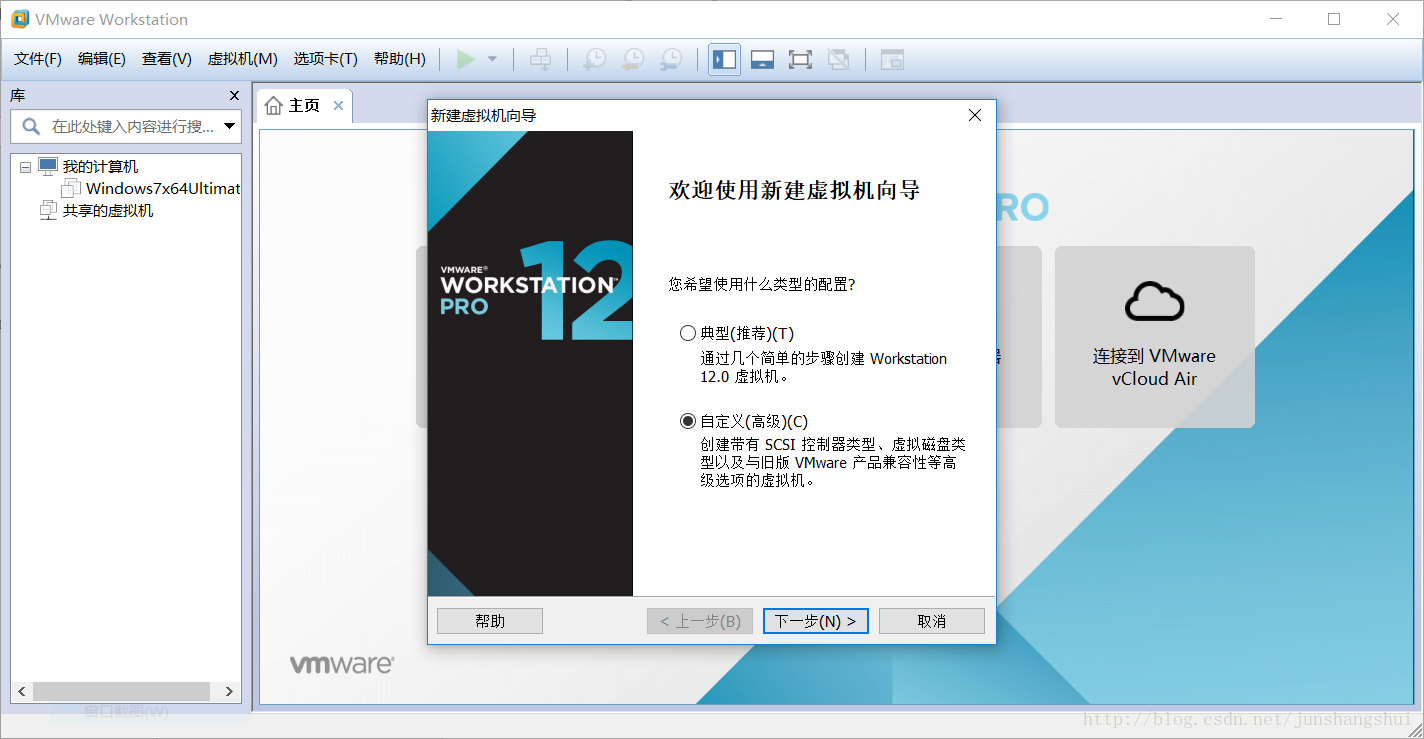The height and width of the screenshot is (739, 1424).
Task: Open the library search filter dropdown
Action: tap(230, 126)
